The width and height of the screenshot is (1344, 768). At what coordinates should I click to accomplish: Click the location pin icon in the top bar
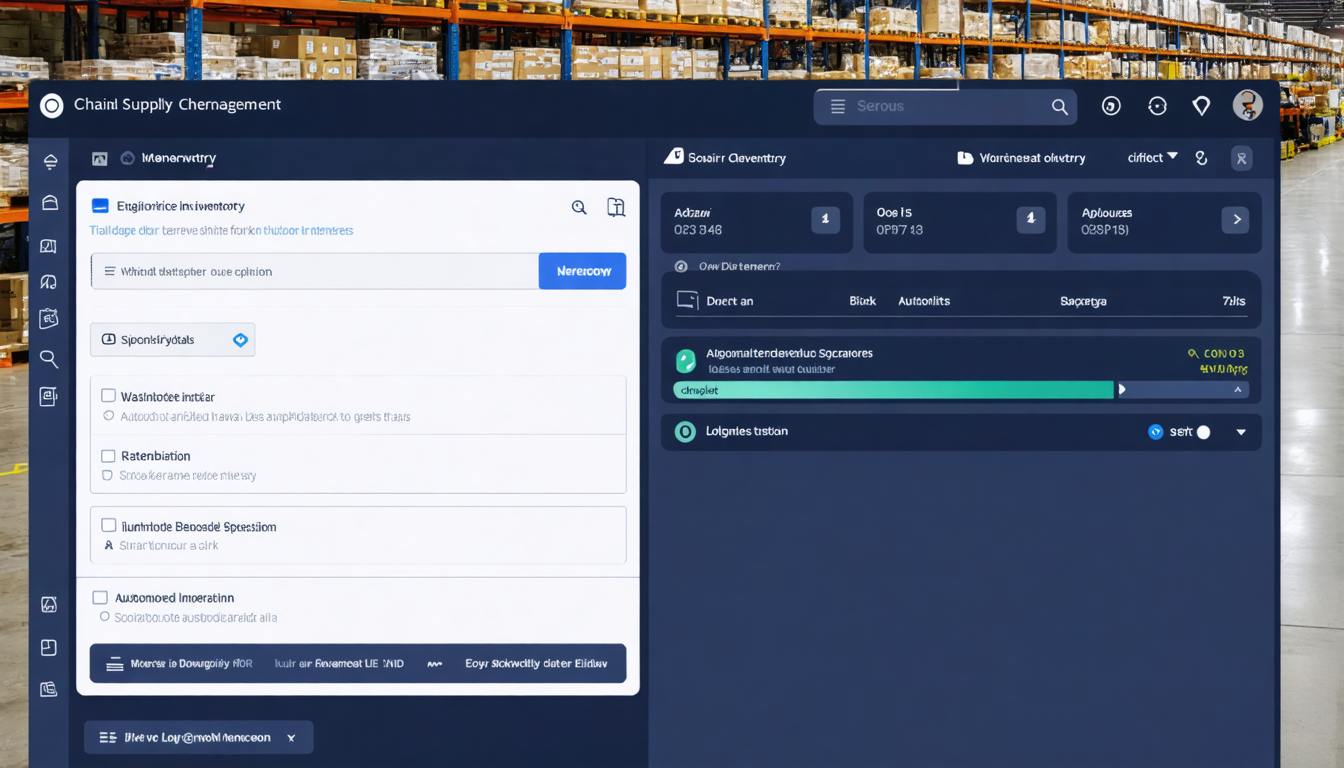point(1201,106)
